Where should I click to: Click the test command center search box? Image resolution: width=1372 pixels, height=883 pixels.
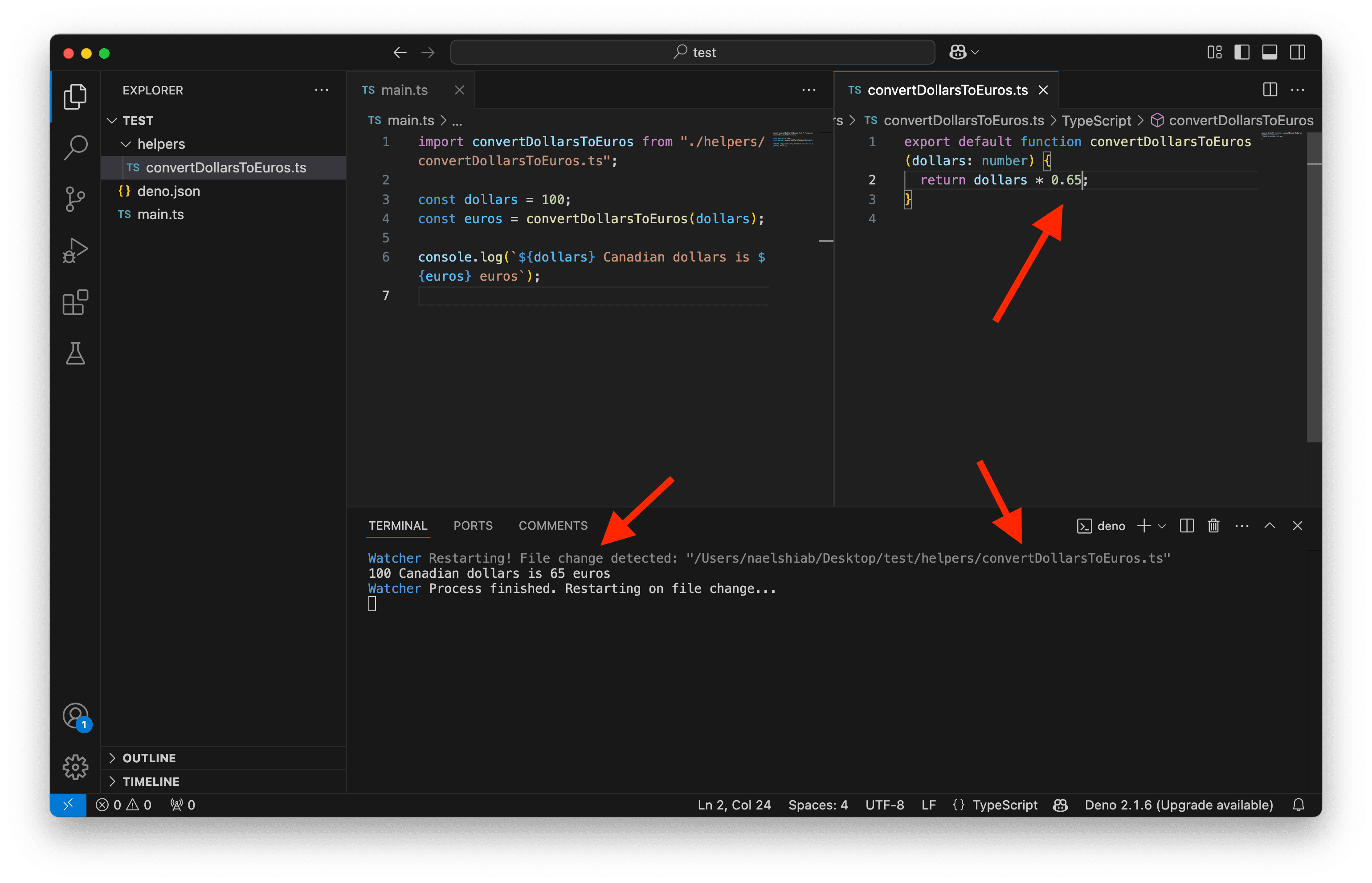point(693,53)
